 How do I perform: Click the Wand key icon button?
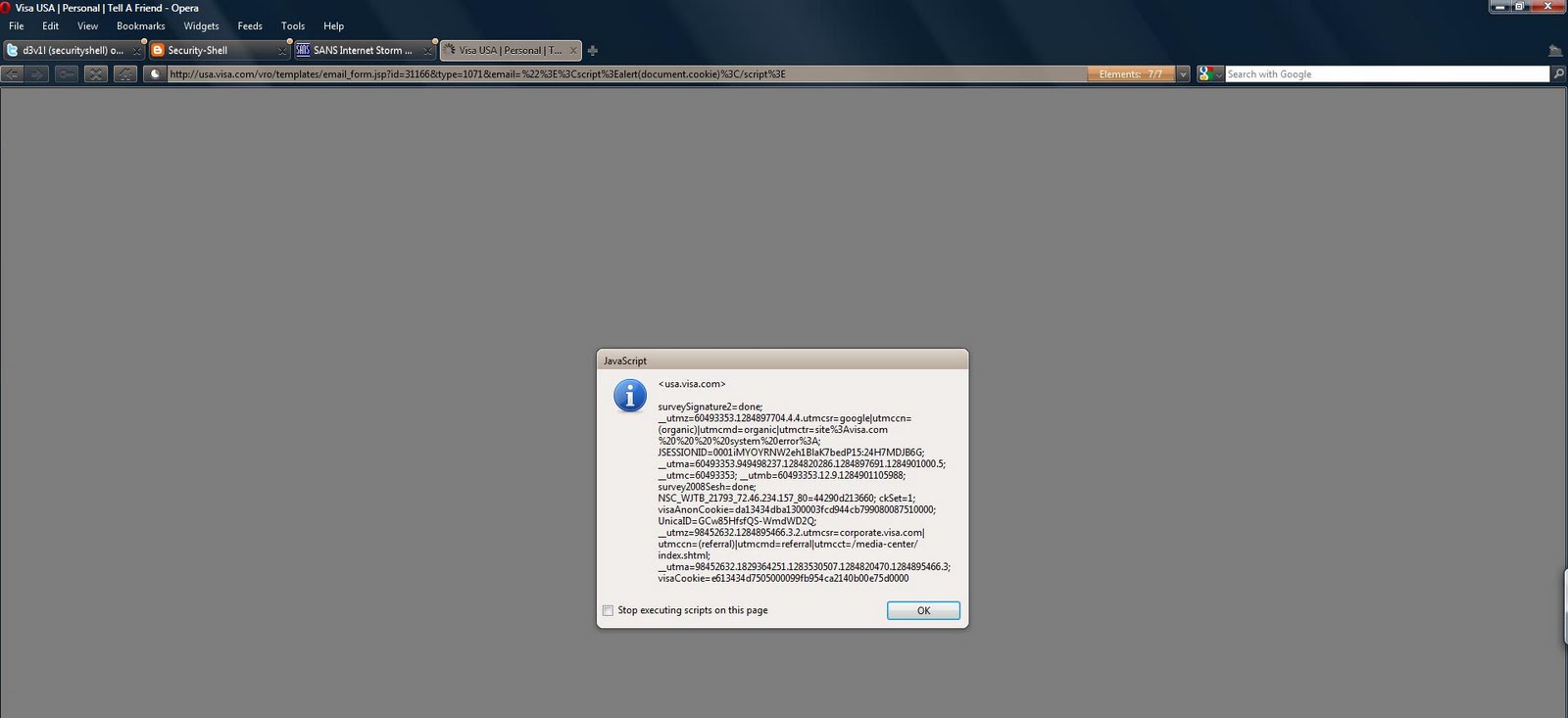pos(66,73)
